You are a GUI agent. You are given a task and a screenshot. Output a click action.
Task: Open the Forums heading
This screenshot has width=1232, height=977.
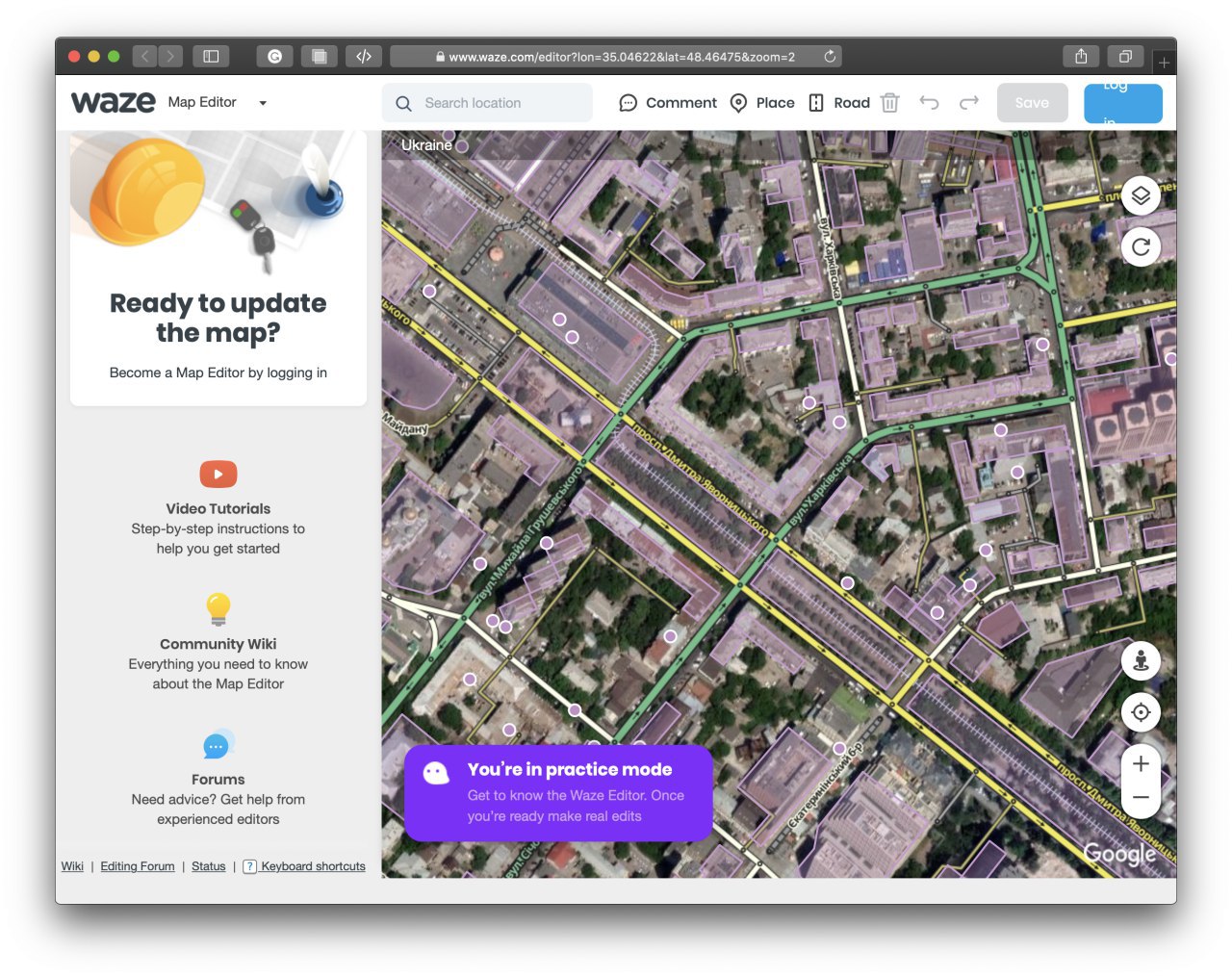point(218,780)
